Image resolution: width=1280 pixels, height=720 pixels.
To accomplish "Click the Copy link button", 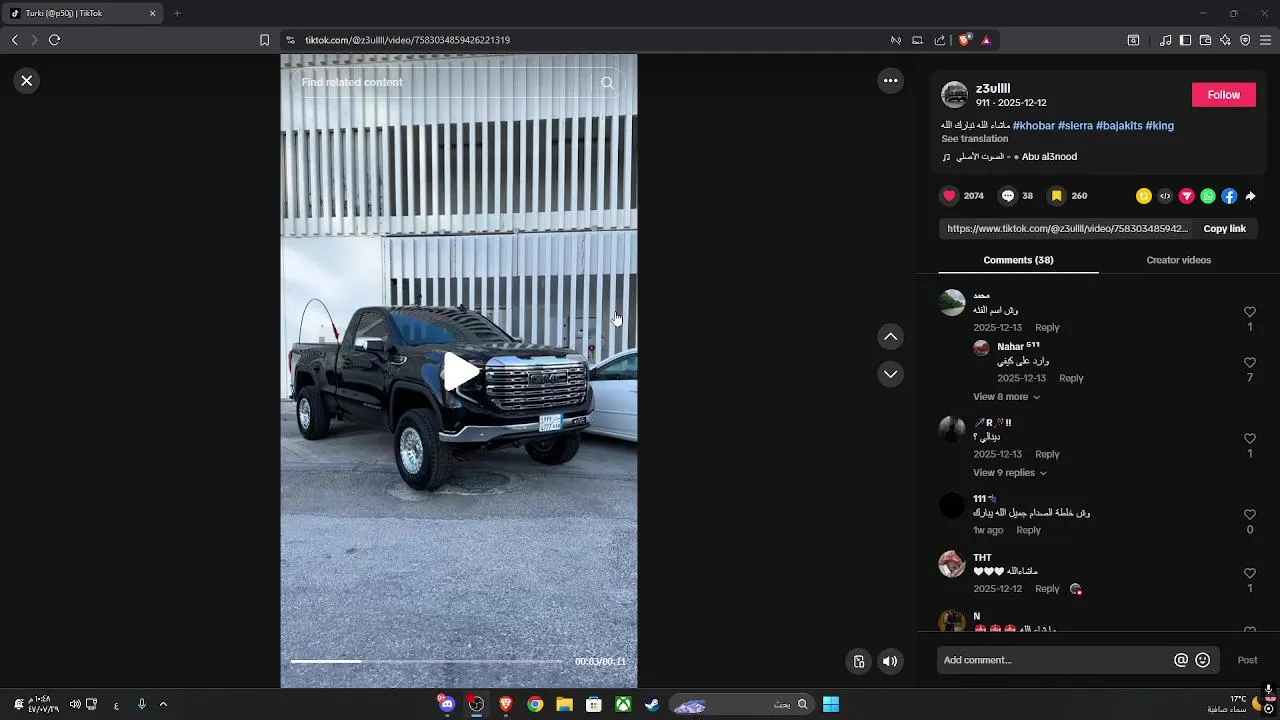I will coord(1224,229).
